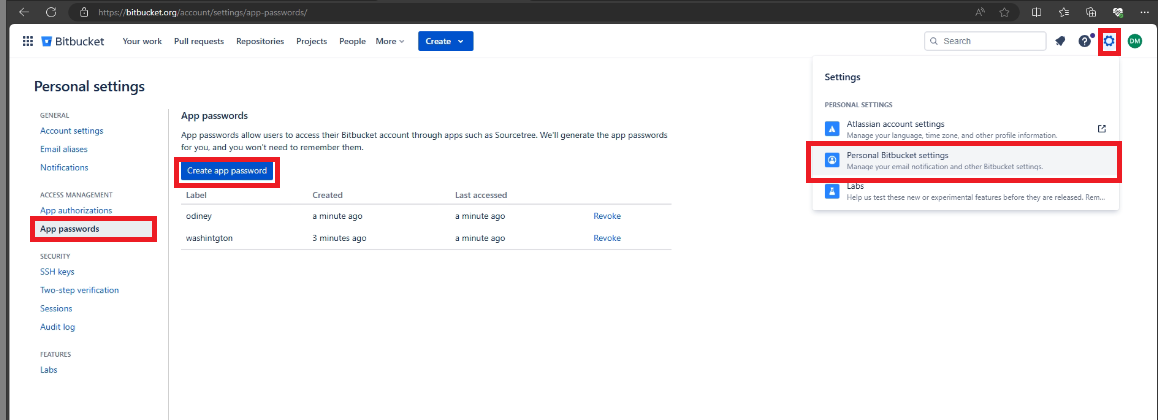The width and height of the screenshot is (1158, 420).
Task: Click the Atlassian account settings icon
Action: tap(832, 128)
